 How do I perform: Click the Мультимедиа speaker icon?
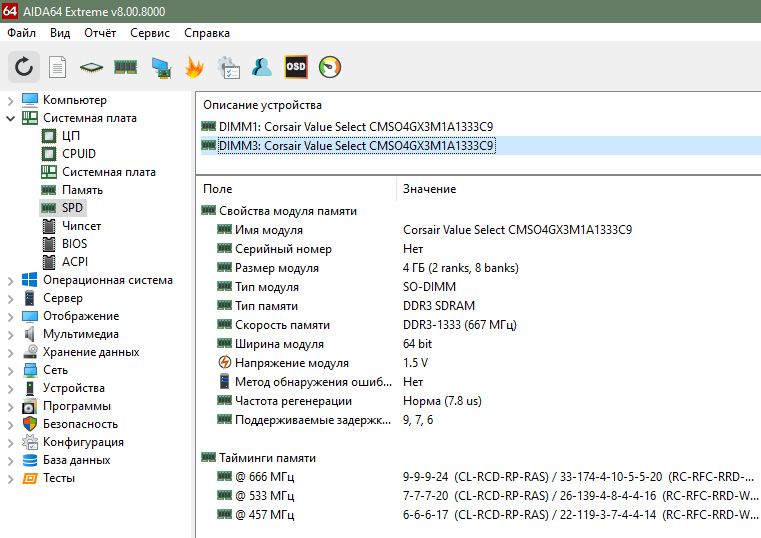point(30,334)
